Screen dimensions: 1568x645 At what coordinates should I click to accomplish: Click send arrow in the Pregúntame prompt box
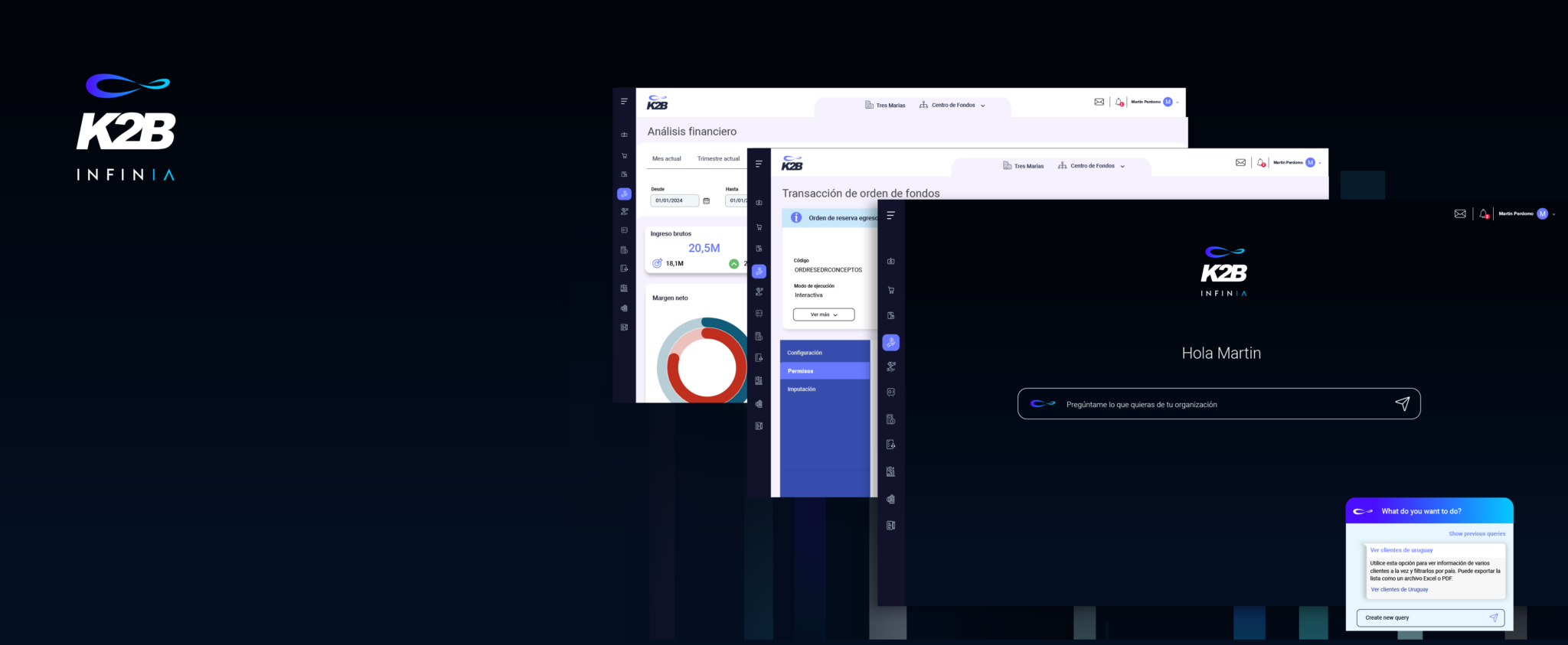(1402, 404)
